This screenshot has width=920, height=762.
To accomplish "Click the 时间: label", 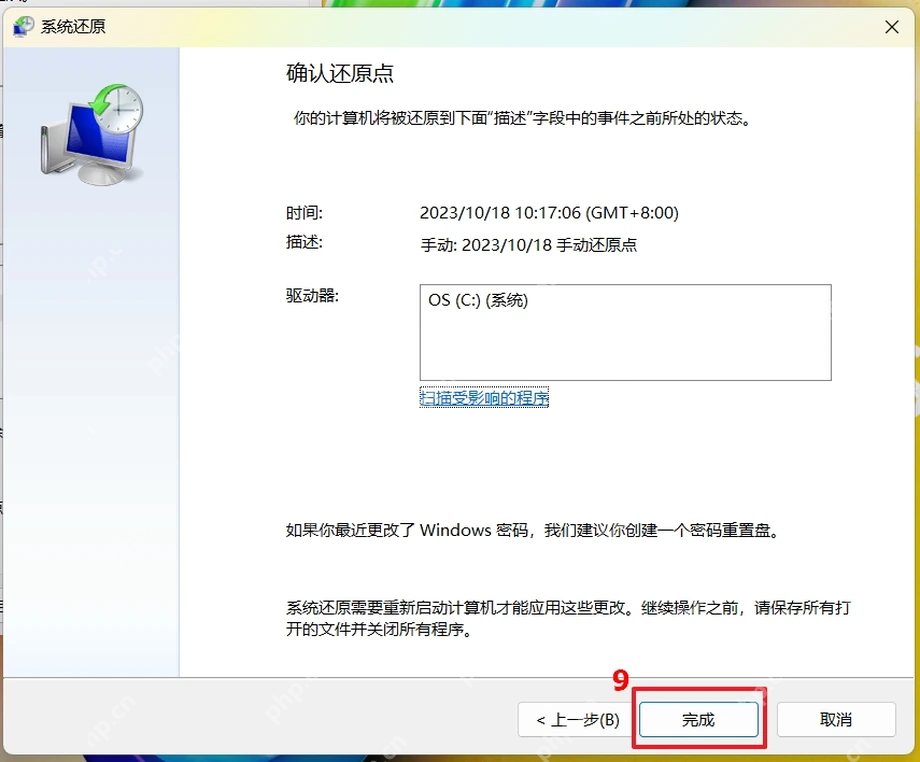I will (x=304, y=213).
